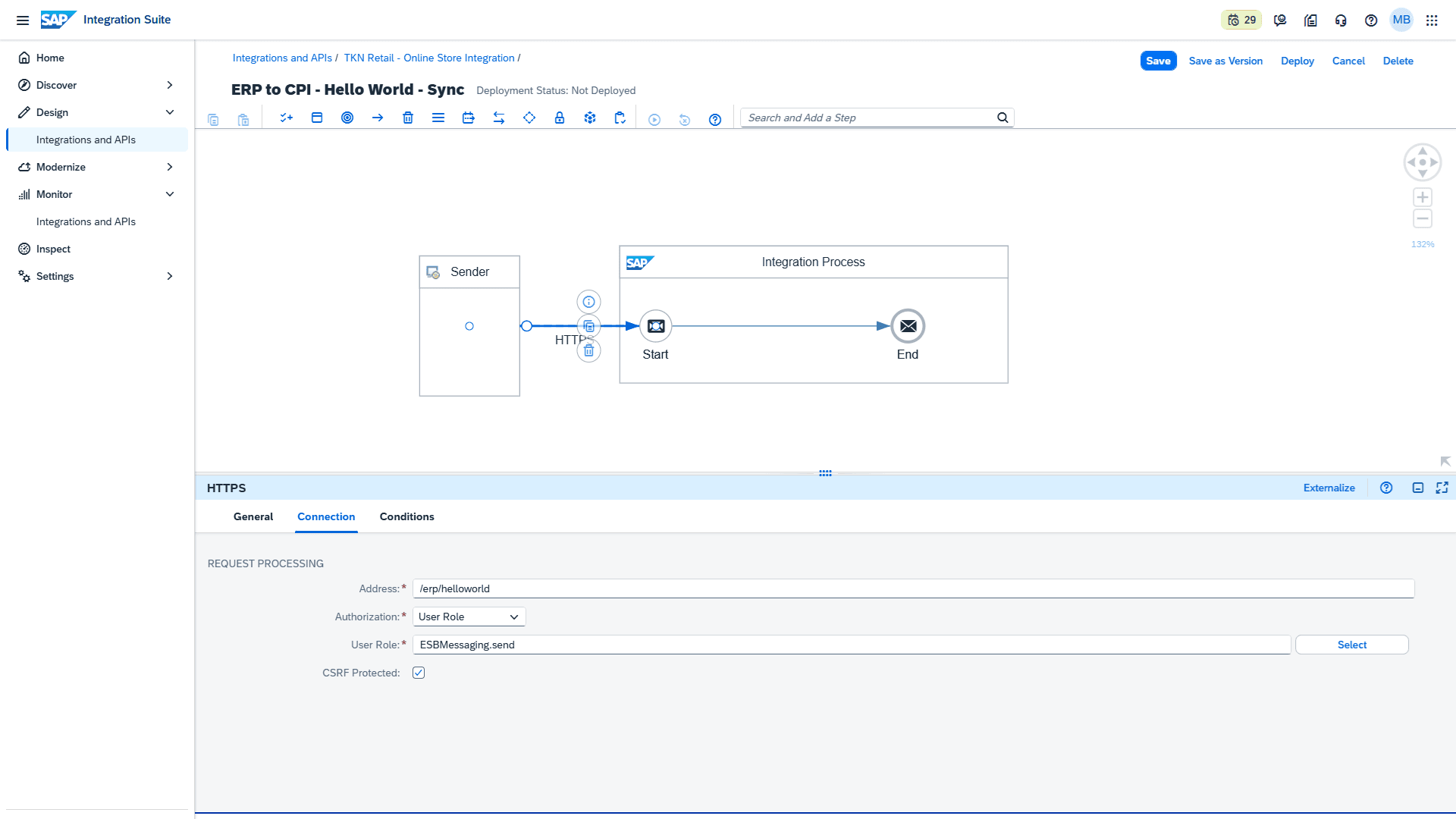
Task: Maximize the HTTPS properties panel
Action: coord(1442,488)
